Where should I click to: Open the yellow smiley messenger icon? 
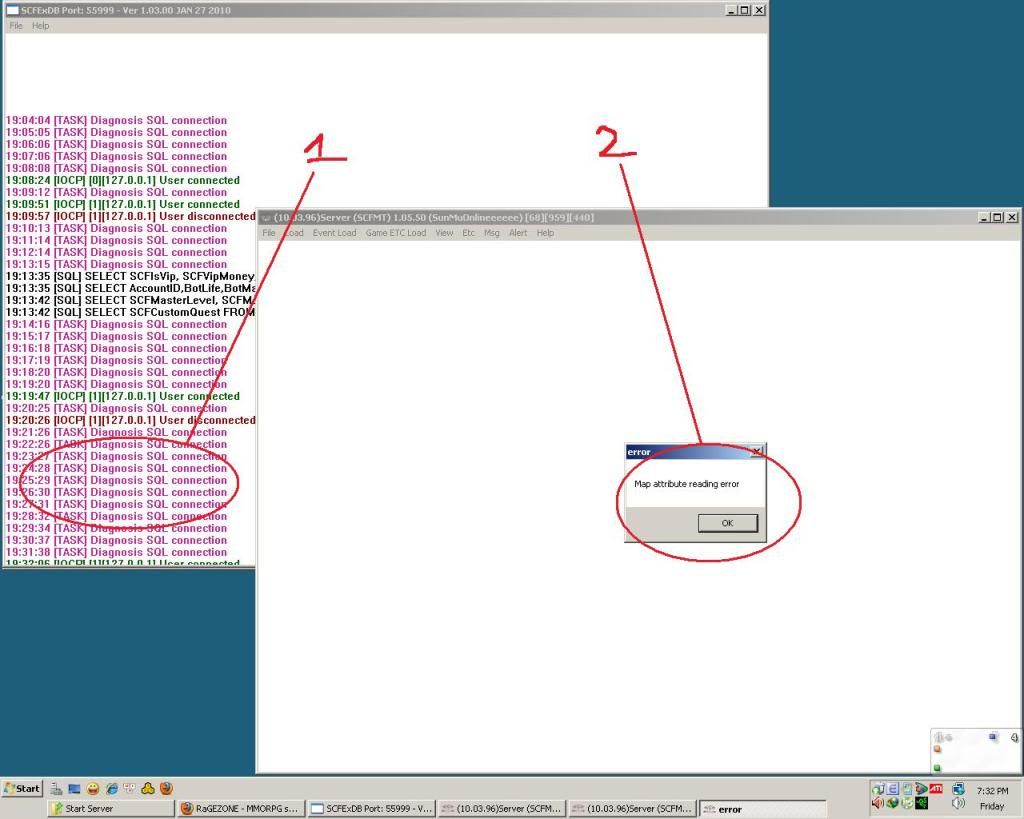pos(93,789)
